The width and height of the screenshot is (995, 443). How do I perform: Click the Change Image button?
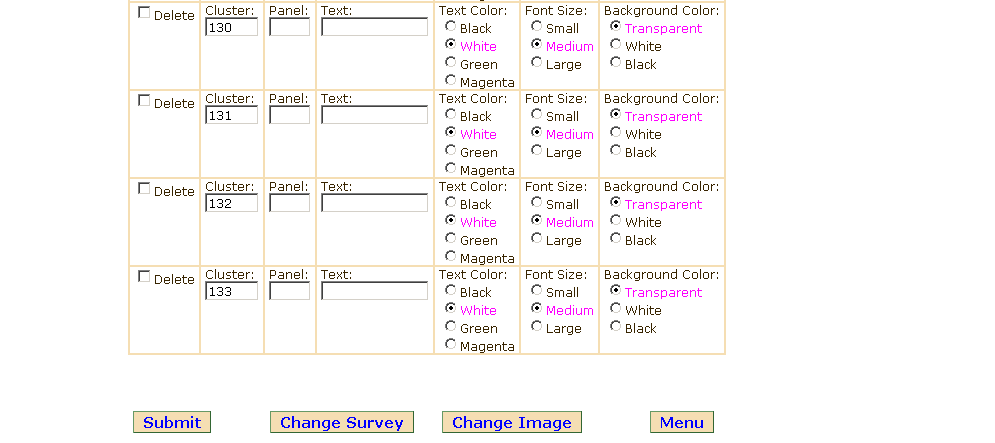(x=511, y=423)
